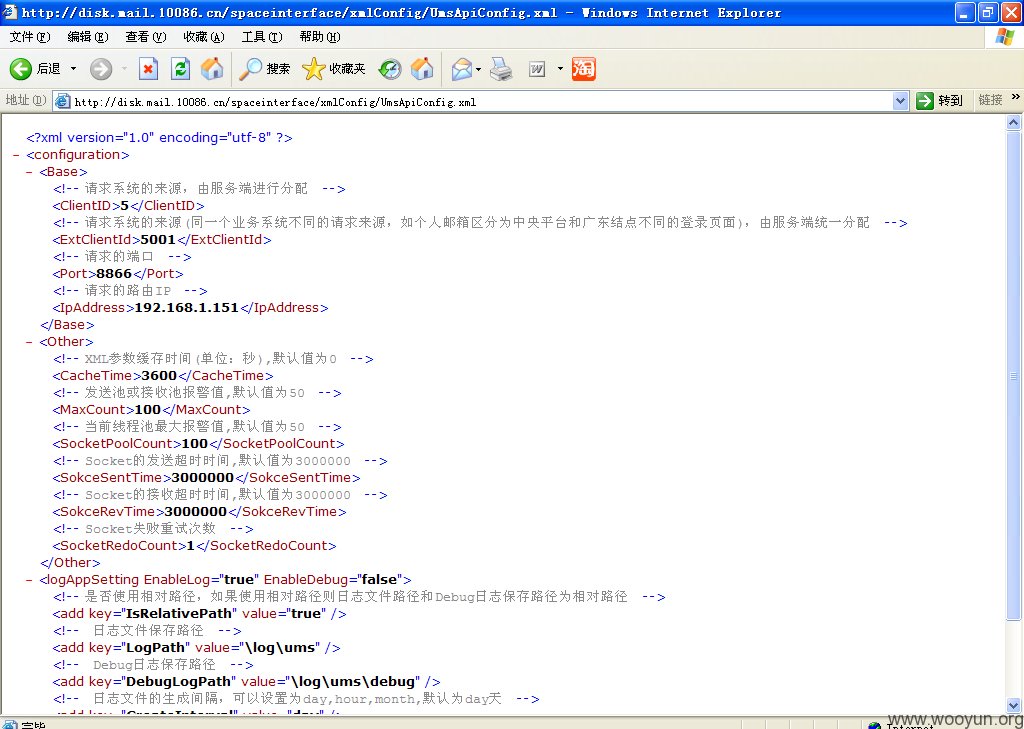Open the 编辑(E) menu
This screenshot has height=729, width=1024.
(88, 37)
